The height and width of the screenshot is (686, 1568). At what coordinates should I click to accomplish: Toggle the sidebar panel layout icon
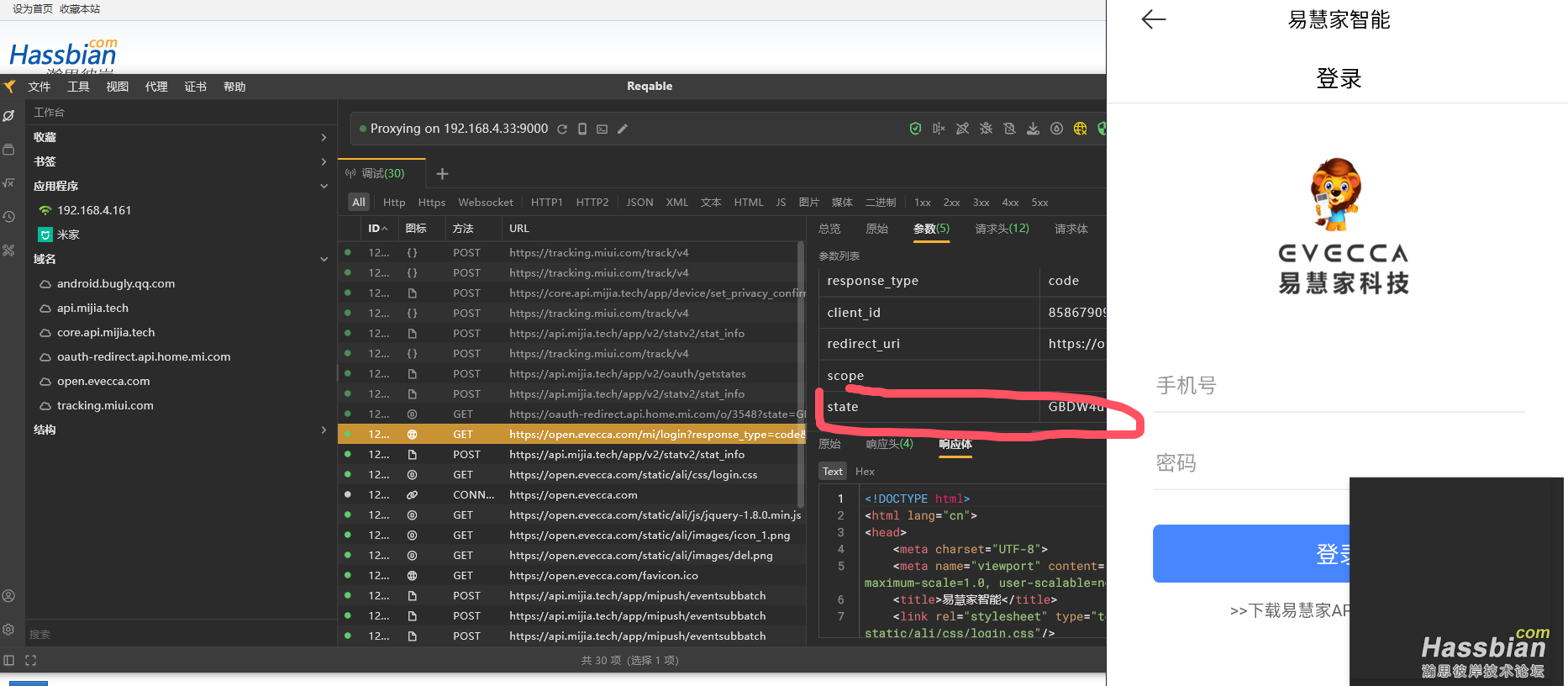(x=9, y=661)
